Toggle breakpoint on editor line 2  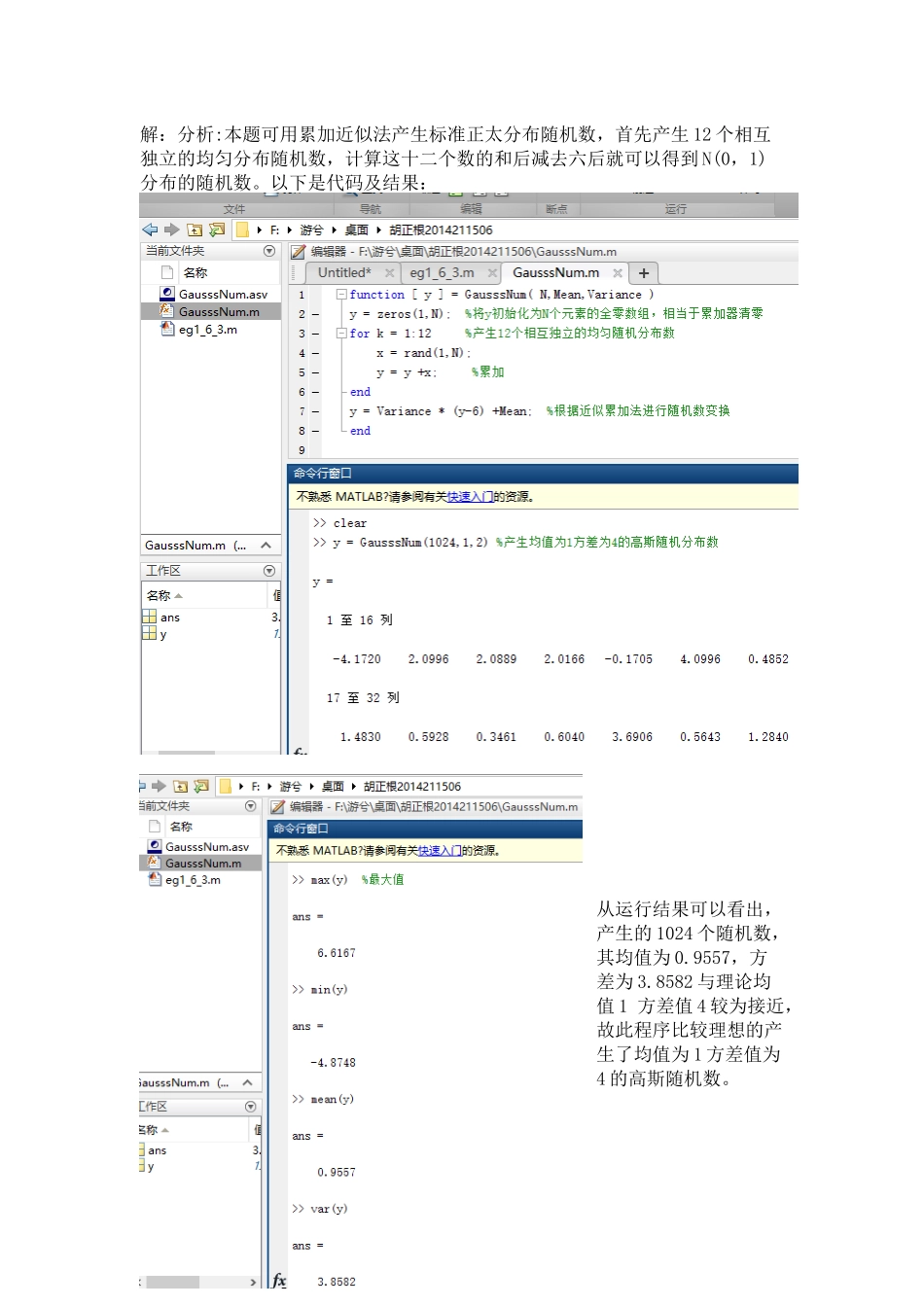(x=315, y=314)
